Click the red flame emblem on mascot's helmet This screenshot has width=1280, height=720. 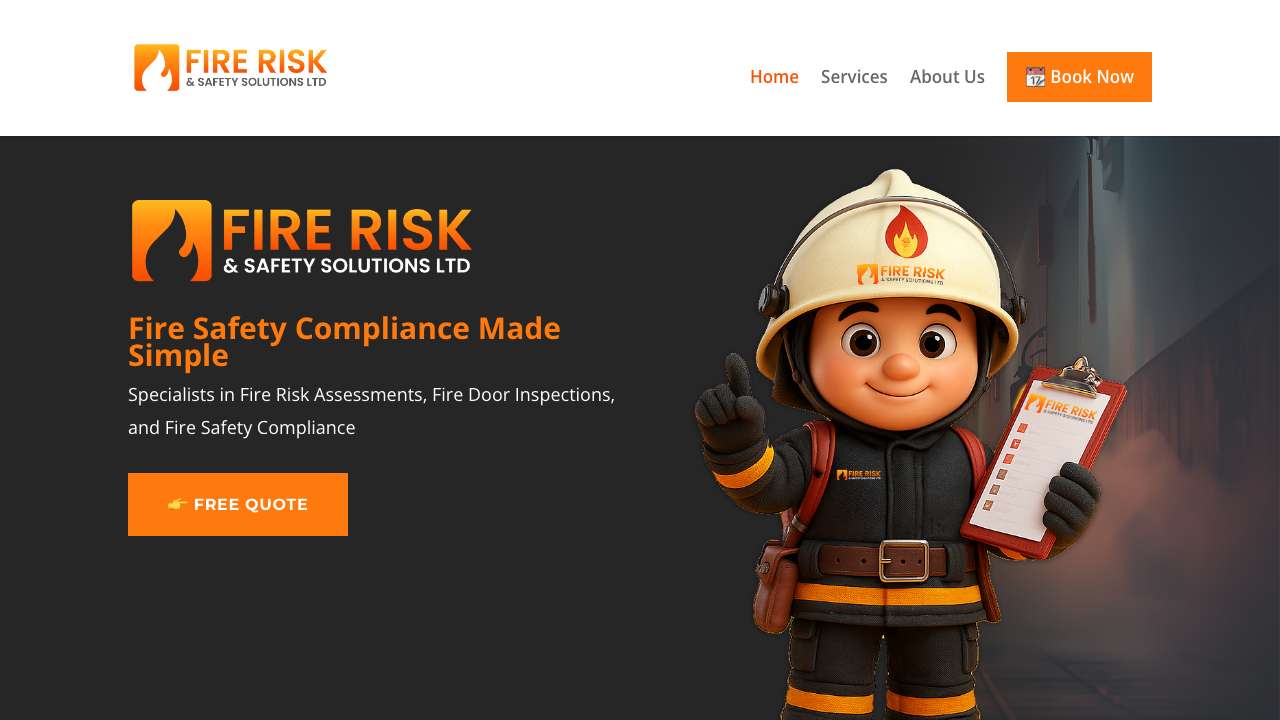[x=906, y=232]
